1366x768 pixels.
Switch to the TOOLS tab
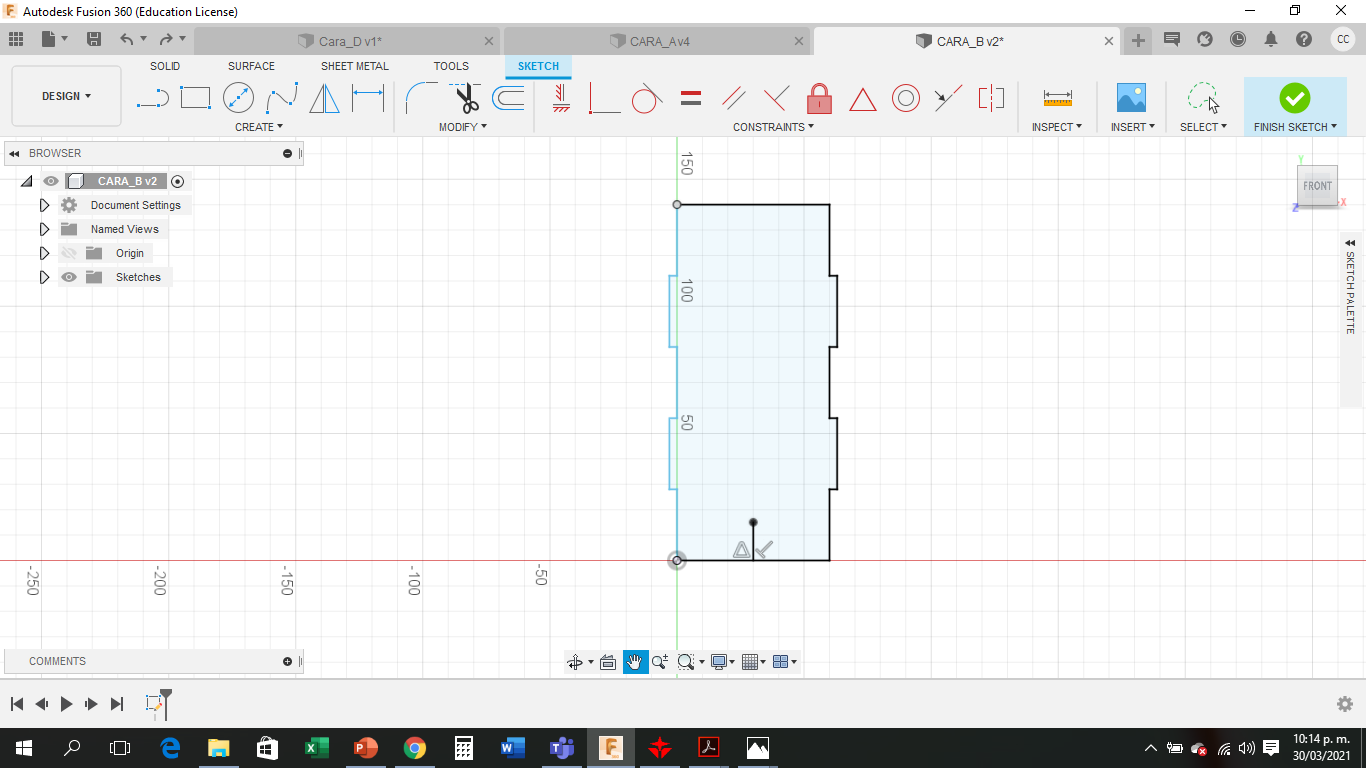point(451,66)
